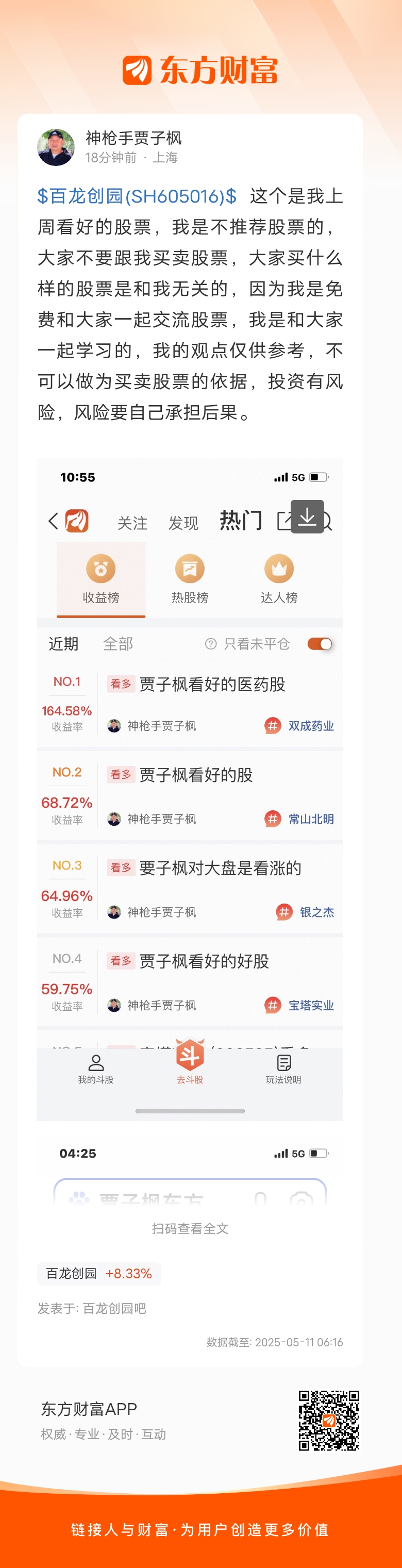Image resolution: width=402 pixels, height=1568 pixels.
Task: Open 我的斗股 person icon
Action: (x=96, y=1063)
